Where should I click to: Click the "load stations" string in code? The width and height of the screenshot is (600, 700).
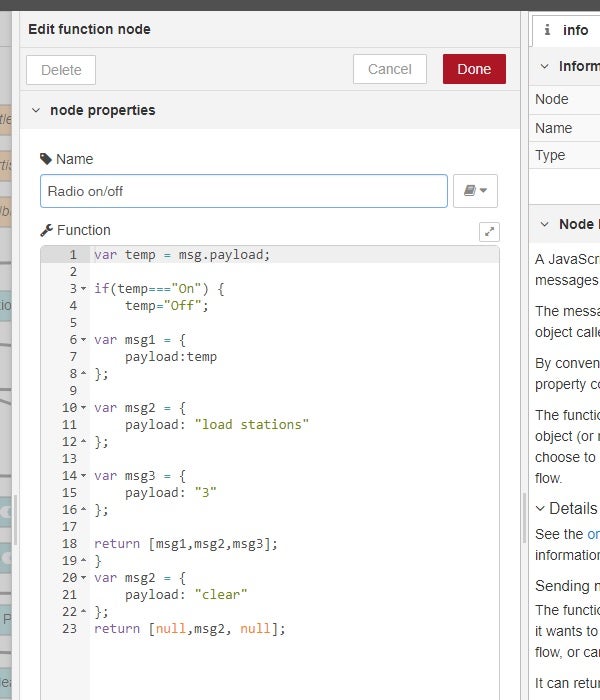click(254, 425)
